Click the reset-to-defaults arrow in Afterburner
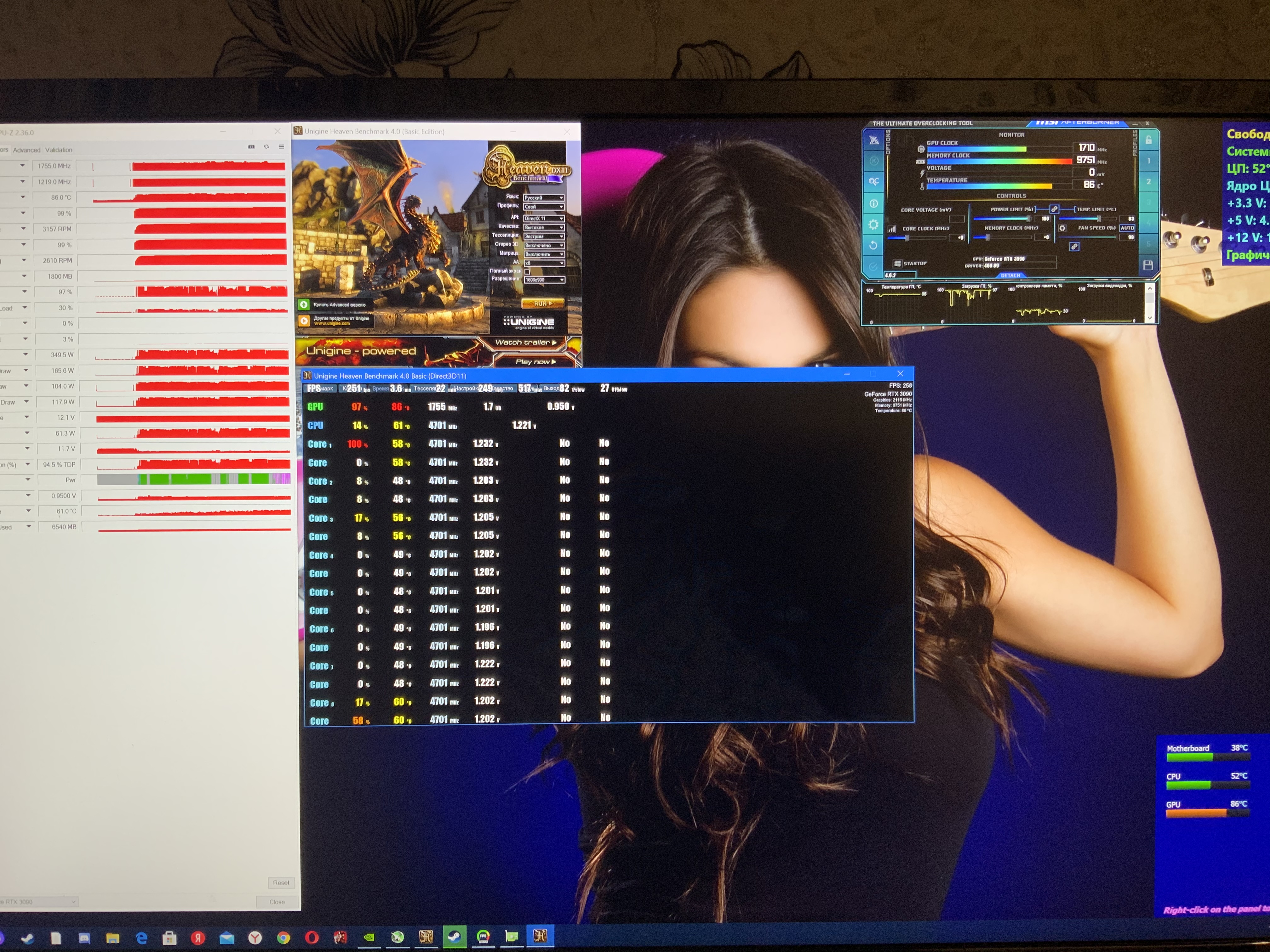1270x952 pixels. point(873,245)
